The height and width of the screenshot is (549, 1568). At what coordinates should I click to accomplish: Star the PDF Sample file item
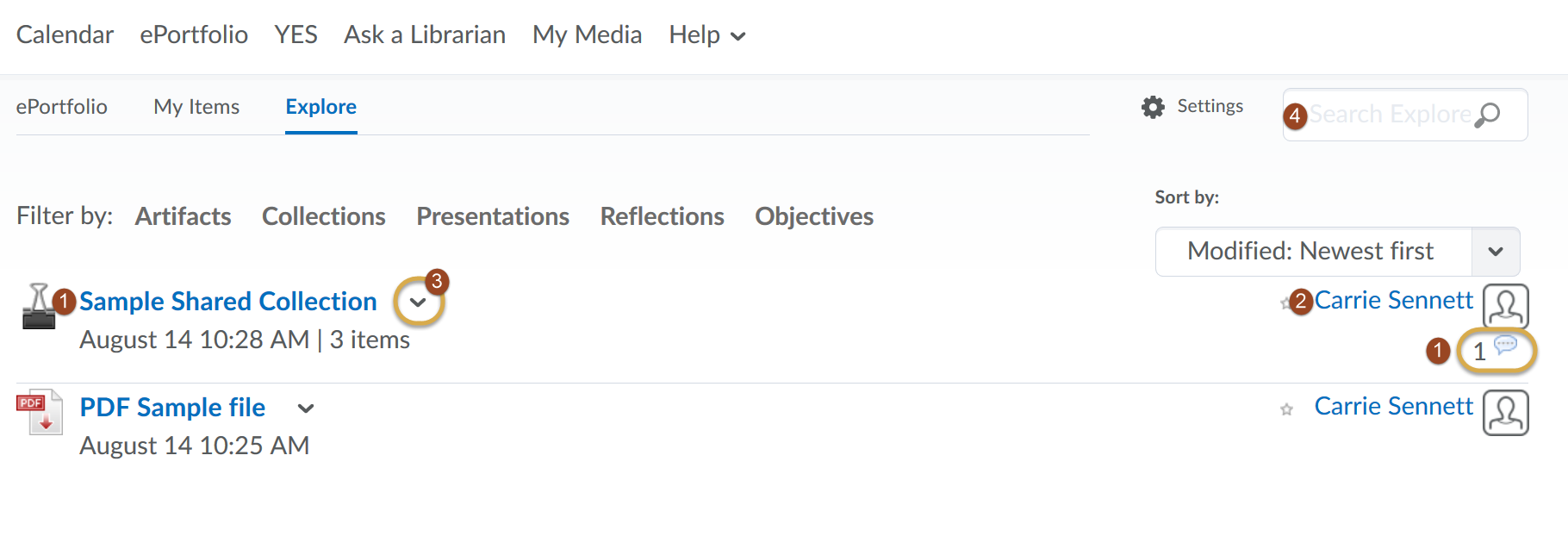pyautogui.click(x=1287, y=409)
